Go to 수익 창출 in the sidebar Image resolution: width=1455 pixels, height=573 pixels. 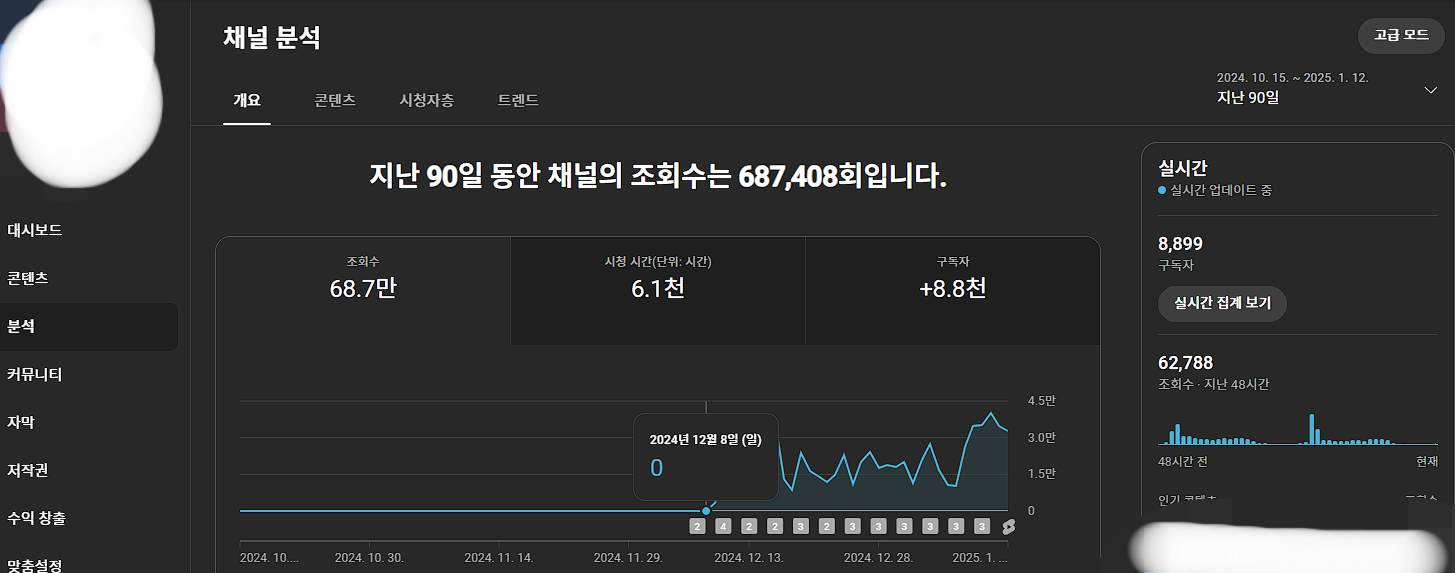click(x=37, y=518)
